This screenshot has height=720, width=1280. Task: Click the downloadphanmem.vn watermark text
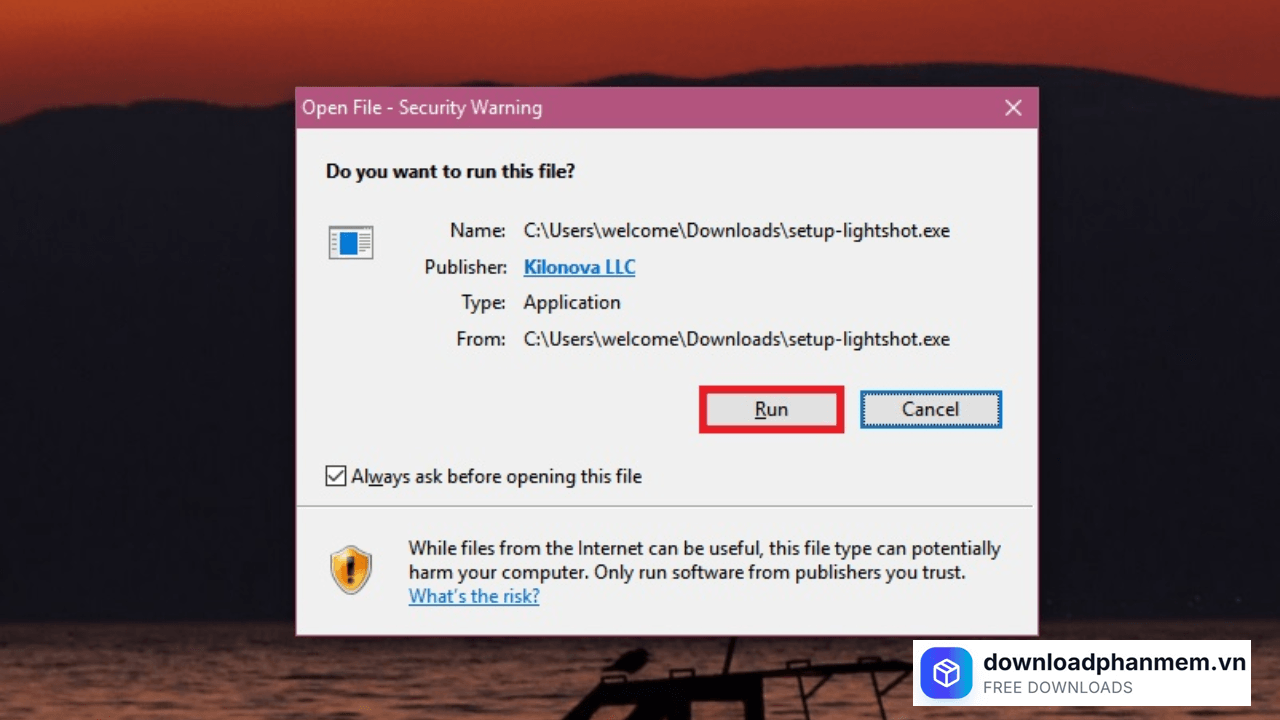(x=1115, y=662)
